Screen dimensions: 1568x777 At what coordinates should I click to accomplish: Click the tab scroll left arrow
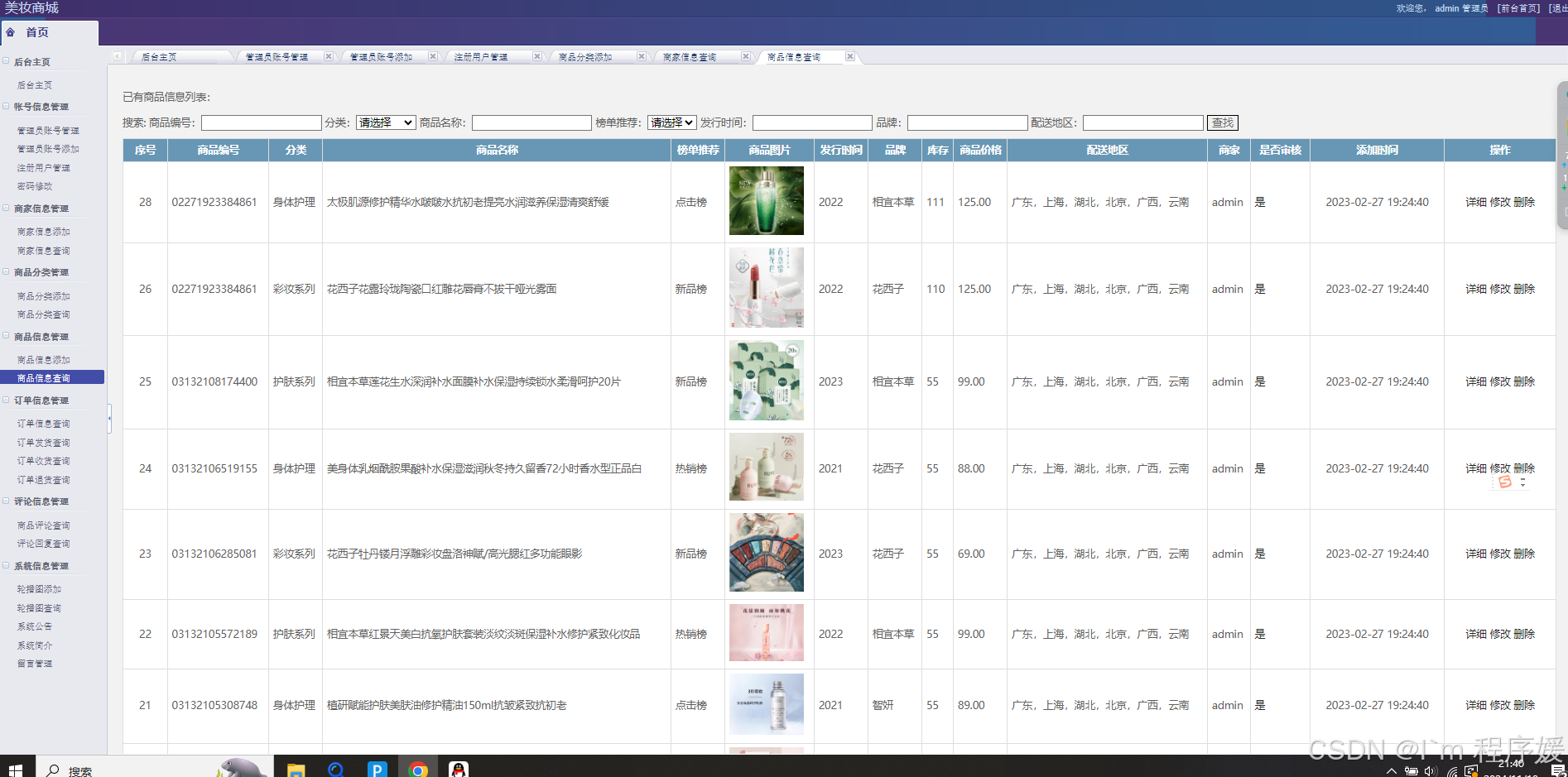(116, 56)
